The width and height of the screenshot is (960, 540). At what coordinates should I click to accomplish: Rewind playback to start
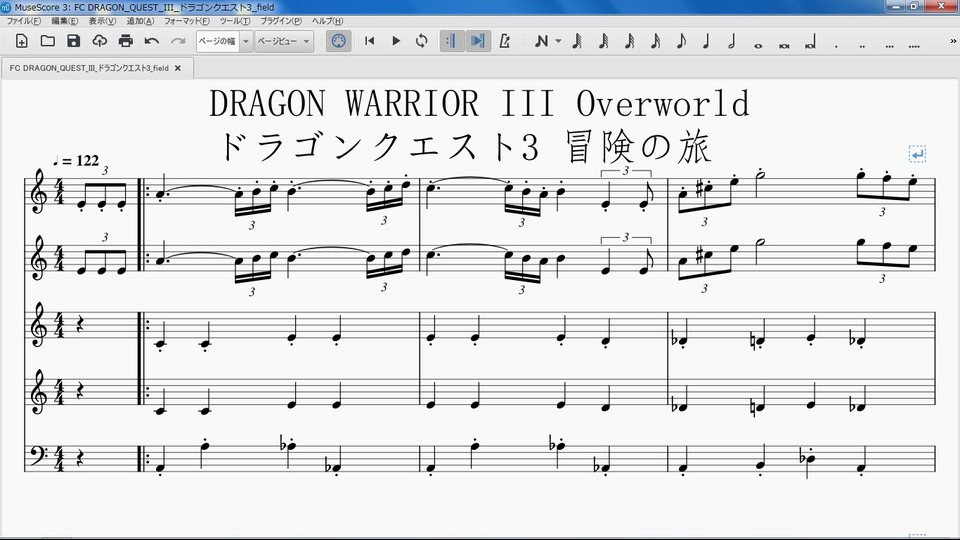369,41
